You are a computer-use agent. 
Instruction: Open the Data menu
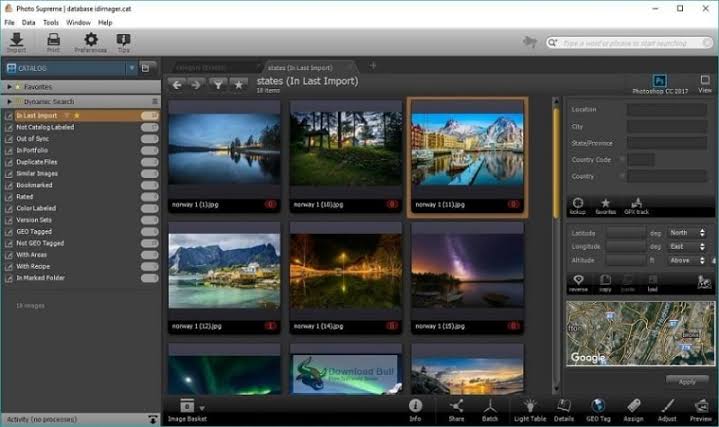click(x=28, y=22)
